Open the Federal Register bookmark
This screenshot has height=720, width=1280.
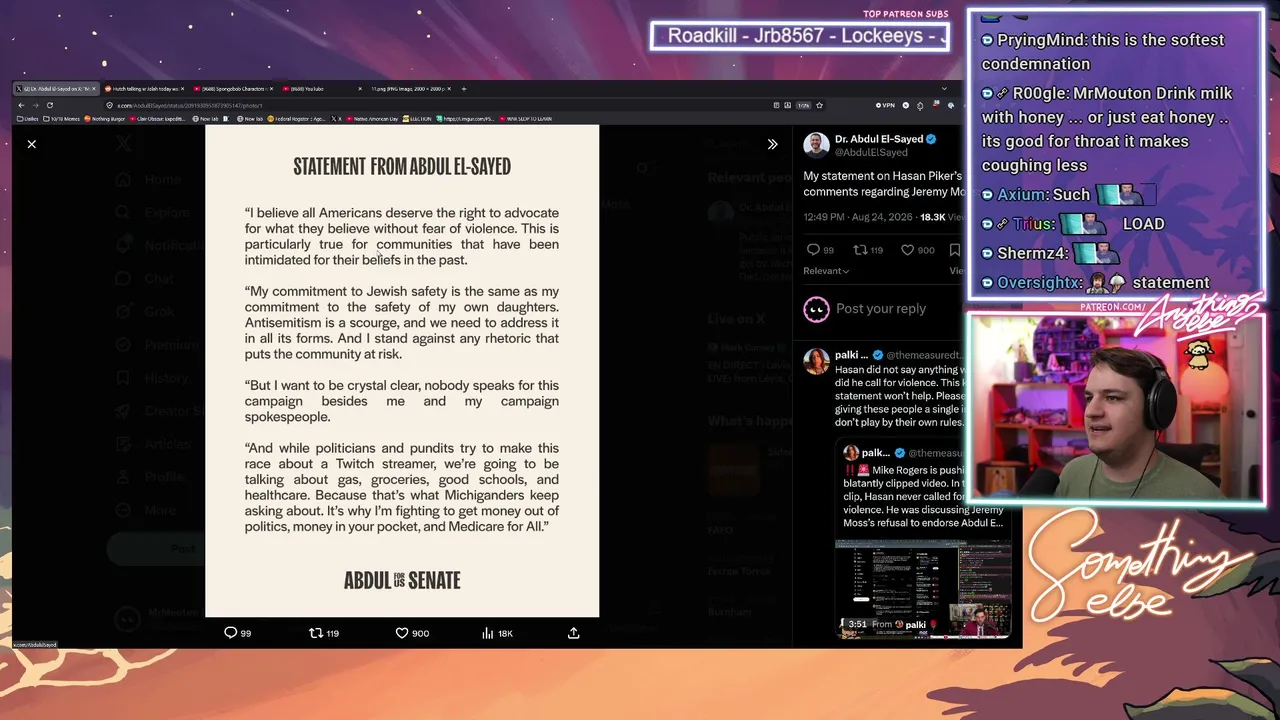pos(298,118)
